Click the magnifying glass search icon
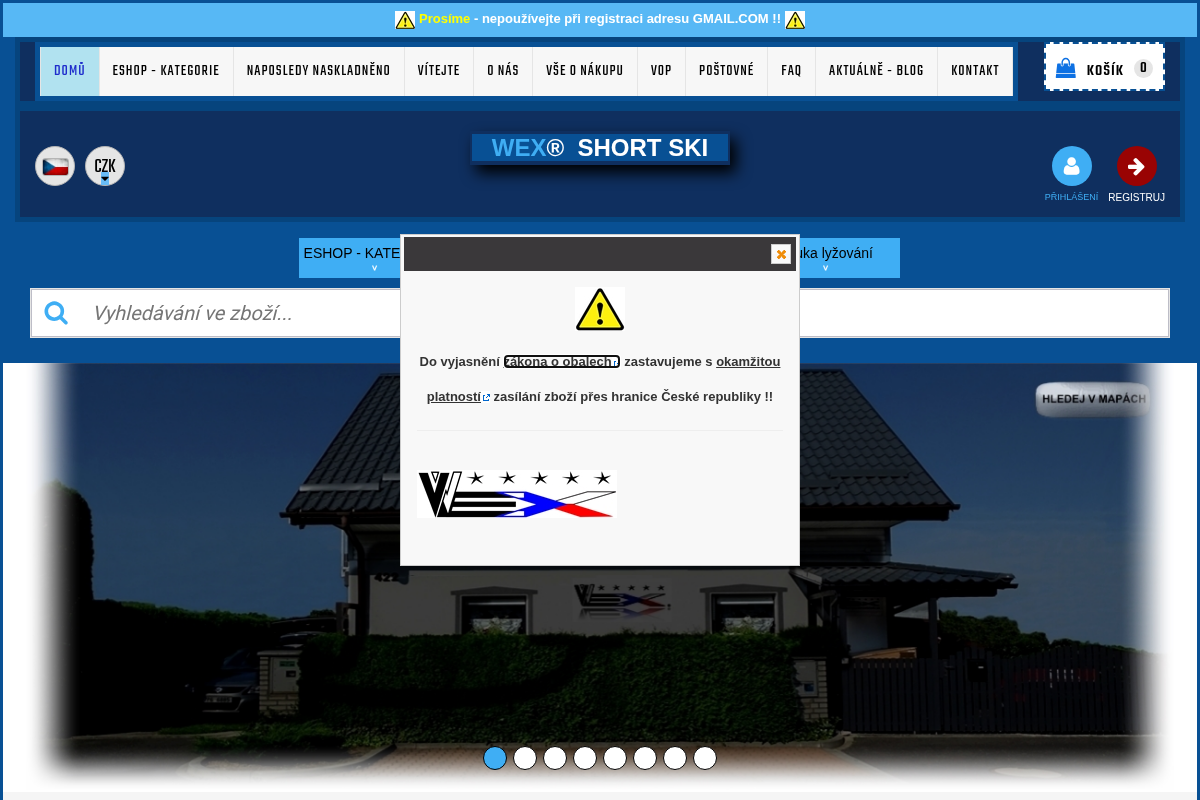The image size is (1200, 800). coord(56,313)
